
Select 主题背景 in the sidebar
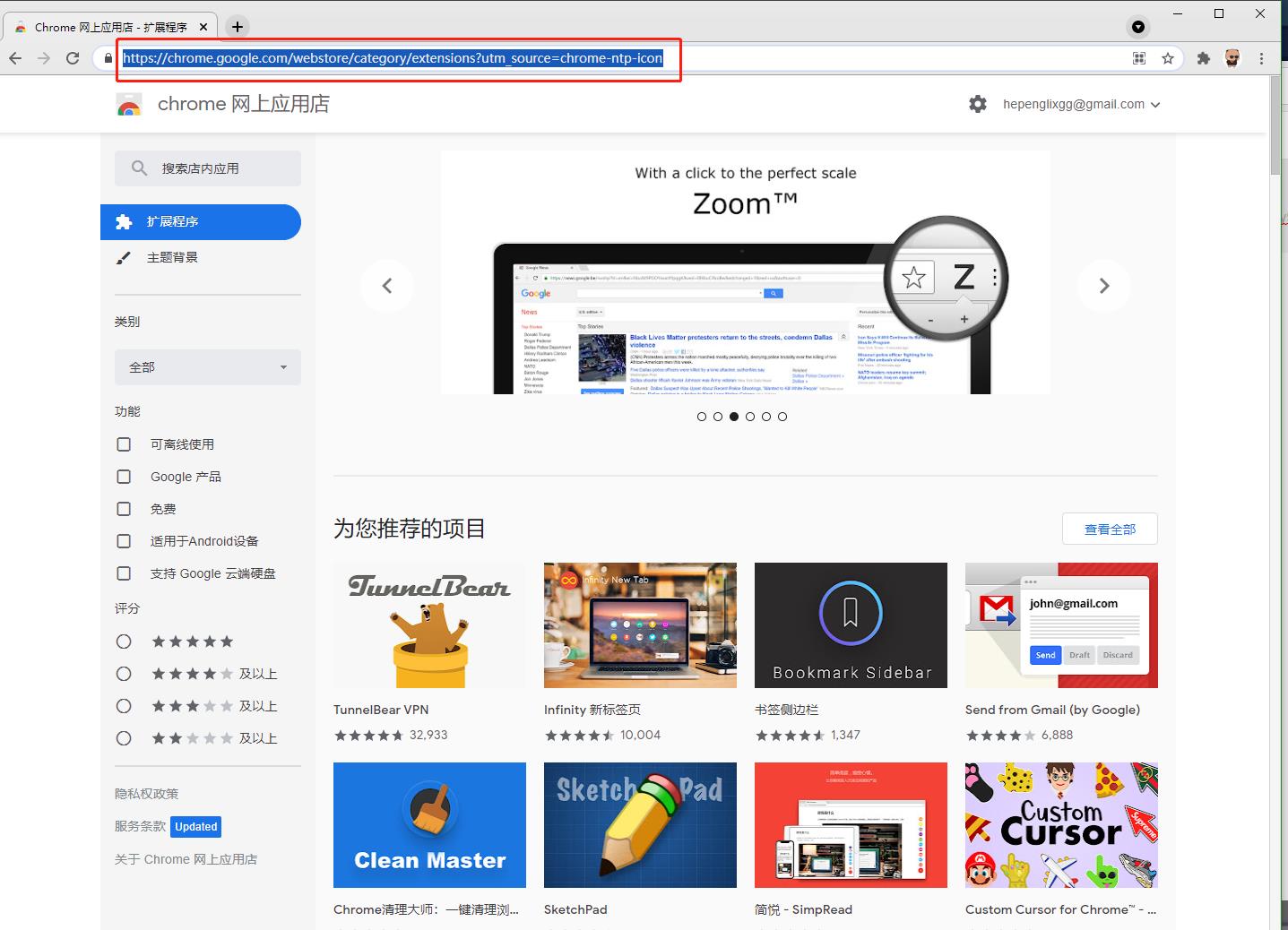201,258
